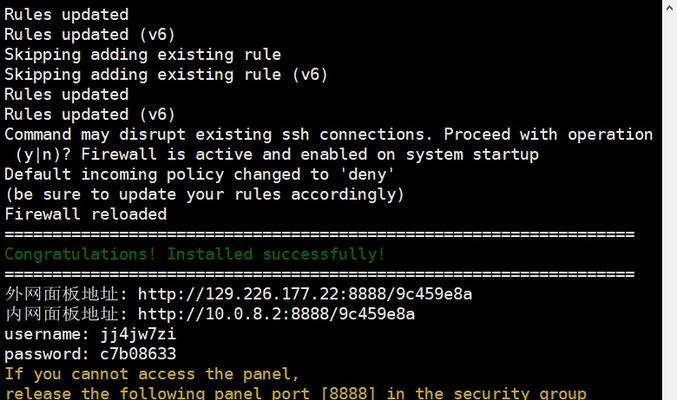Click the 'Default incoming policy changed' line
The width and height of the screenshot is (677, 400).
coord(199,175)
